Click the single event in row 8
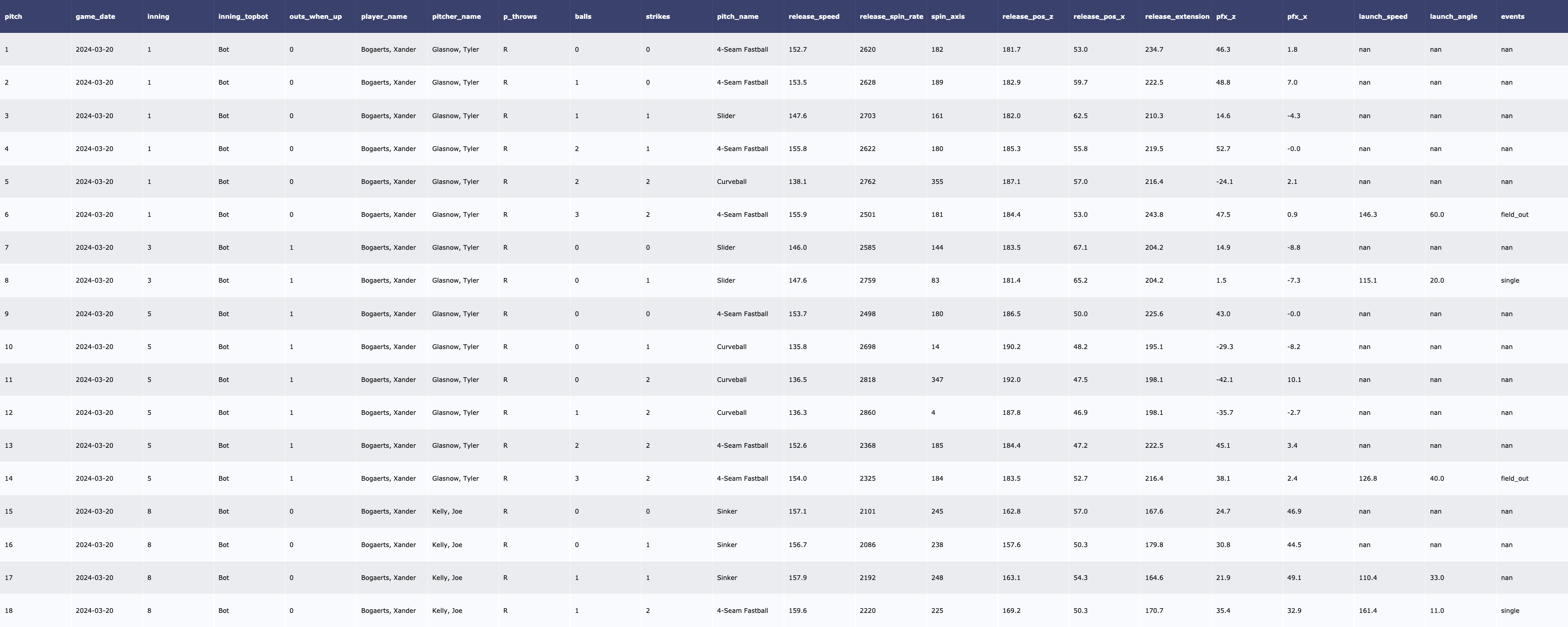1568x627 pixels. (1509, 281)
